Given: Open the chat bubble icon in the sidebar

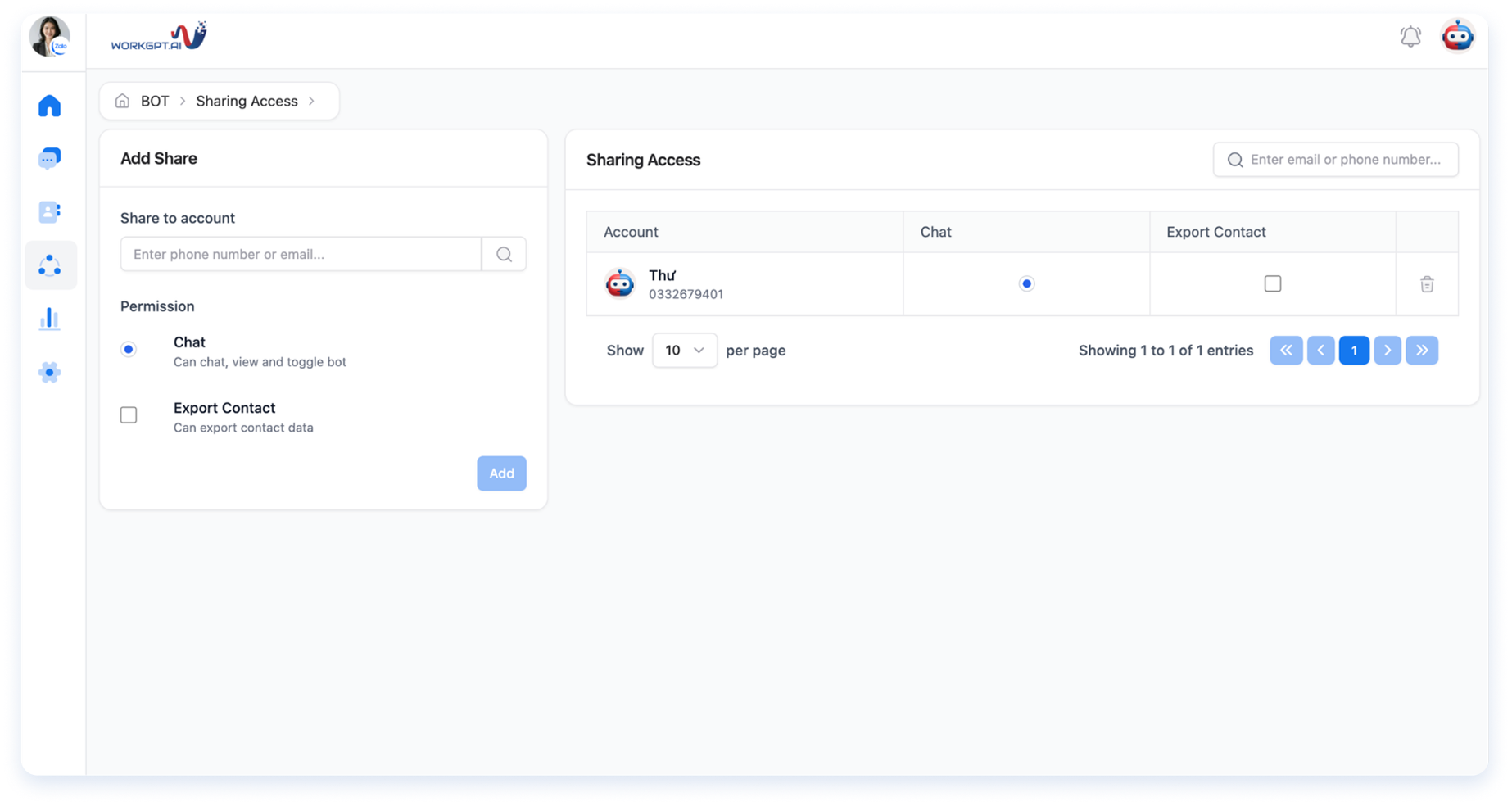Looking at the screenshot, I should pos(50,158).
